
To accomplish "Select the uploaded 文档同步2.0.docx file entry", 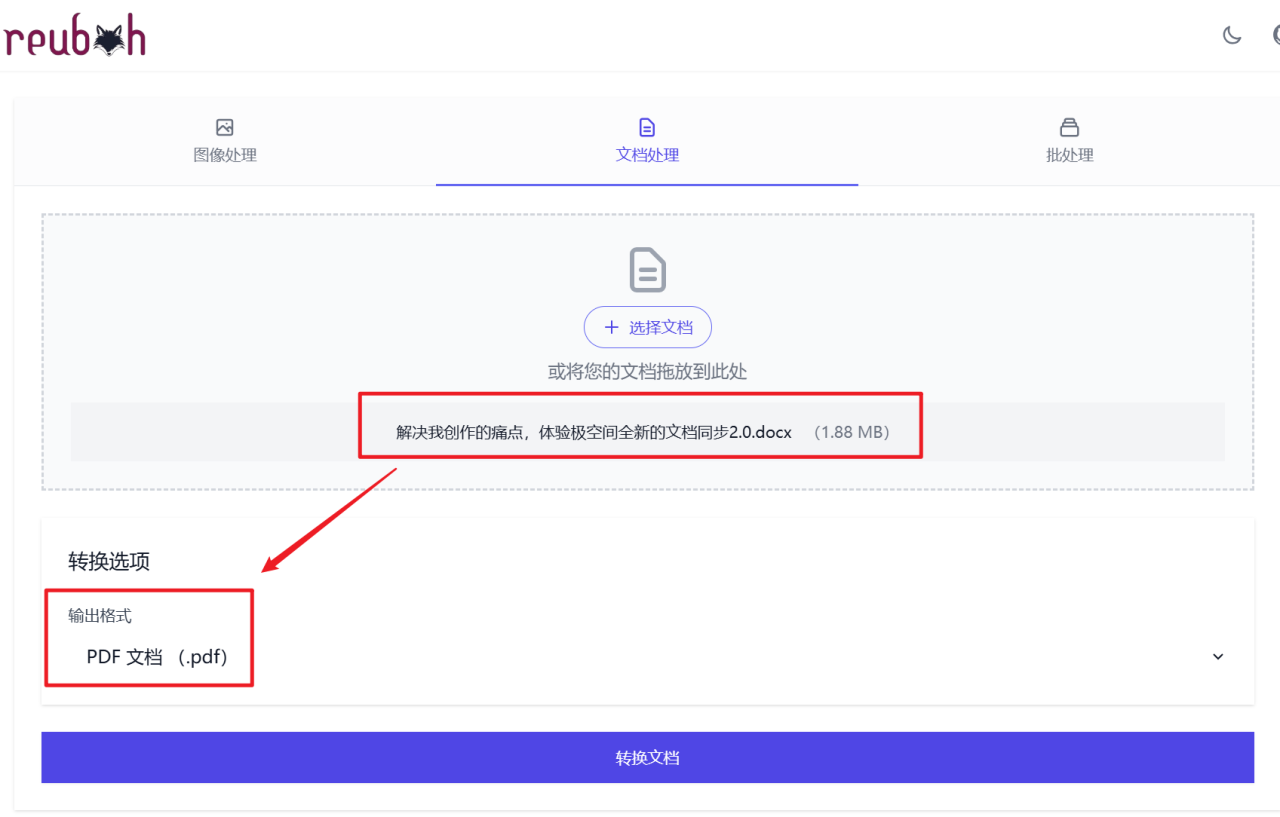I will (x=591, y=432).
